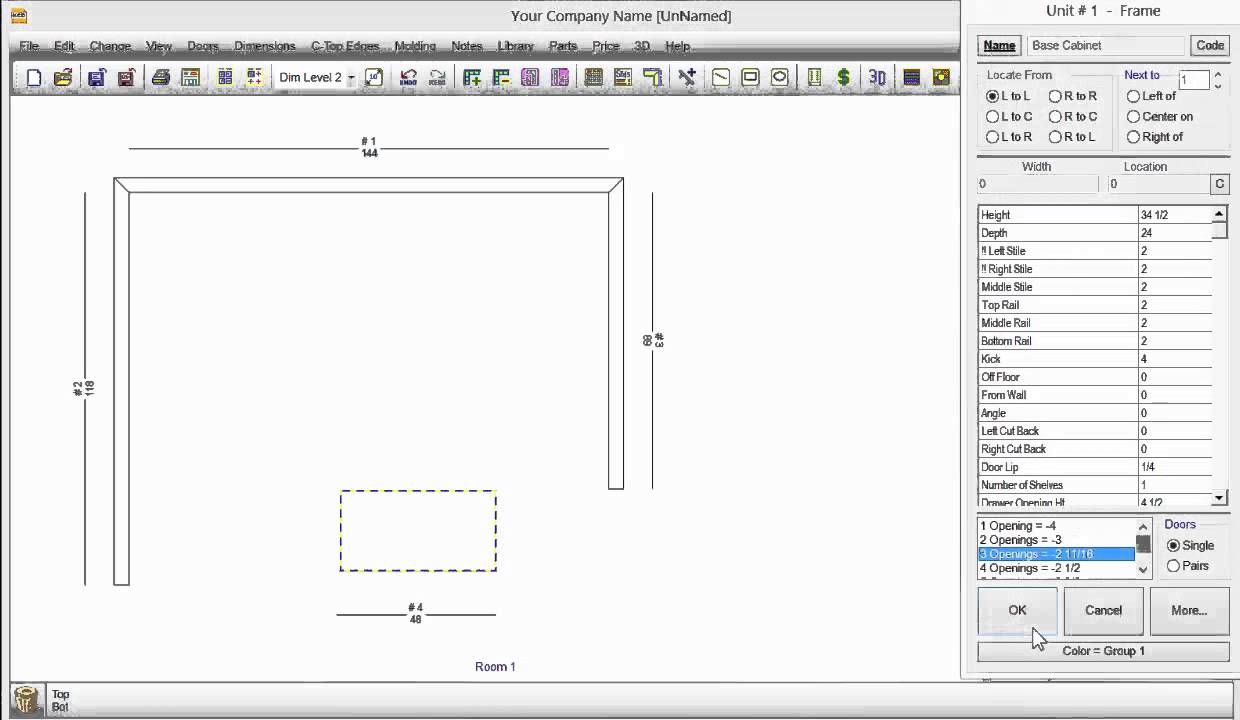Click the purple striped icon after 3D
The height and width of the screenshot is (720, 1240).
[x=911, y=77]
